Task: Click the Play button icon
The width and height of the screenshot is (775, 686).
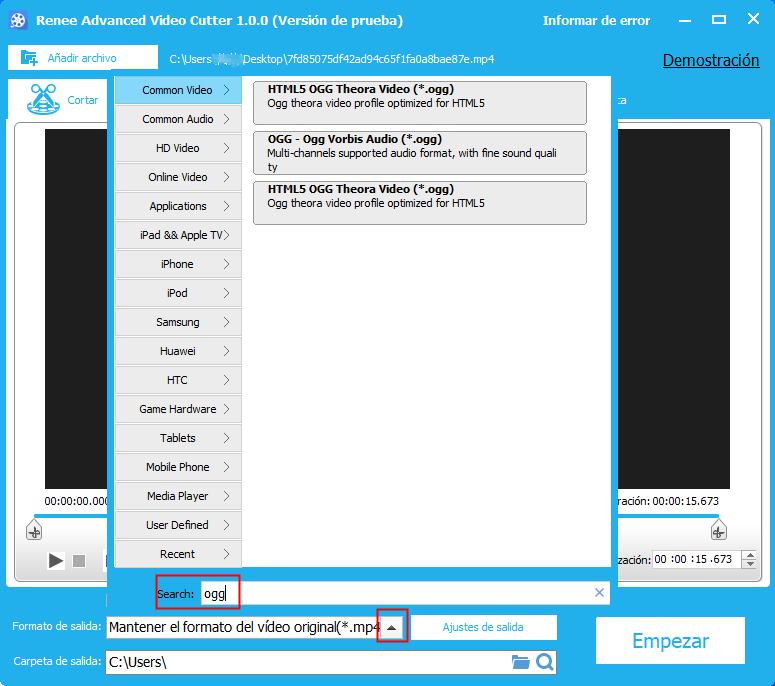Action: [56, 561]
